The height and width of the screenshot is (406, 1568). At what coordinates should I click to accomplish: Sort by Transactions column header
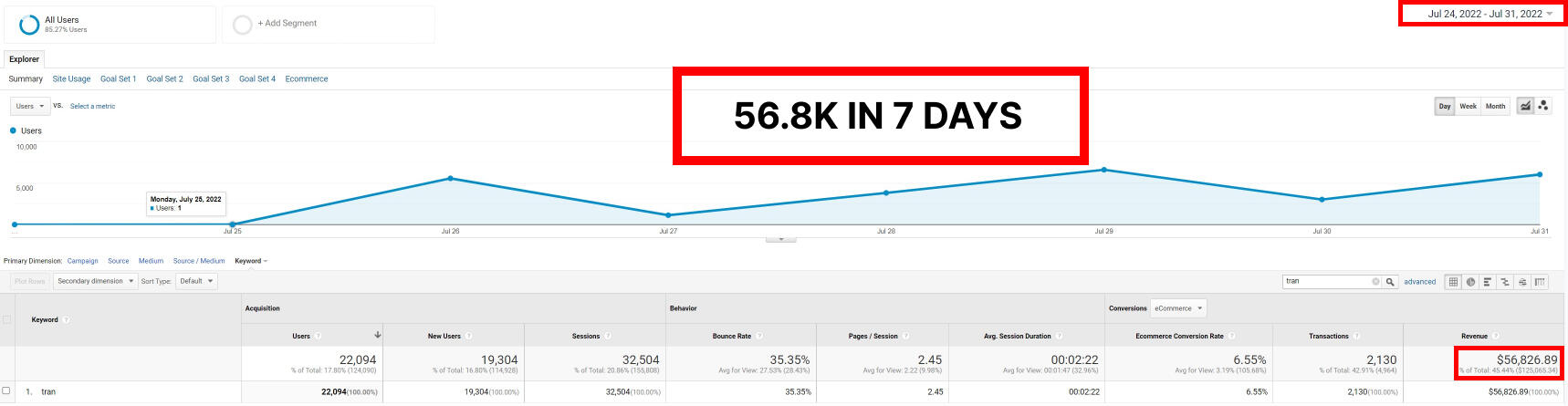[1329, 337]
